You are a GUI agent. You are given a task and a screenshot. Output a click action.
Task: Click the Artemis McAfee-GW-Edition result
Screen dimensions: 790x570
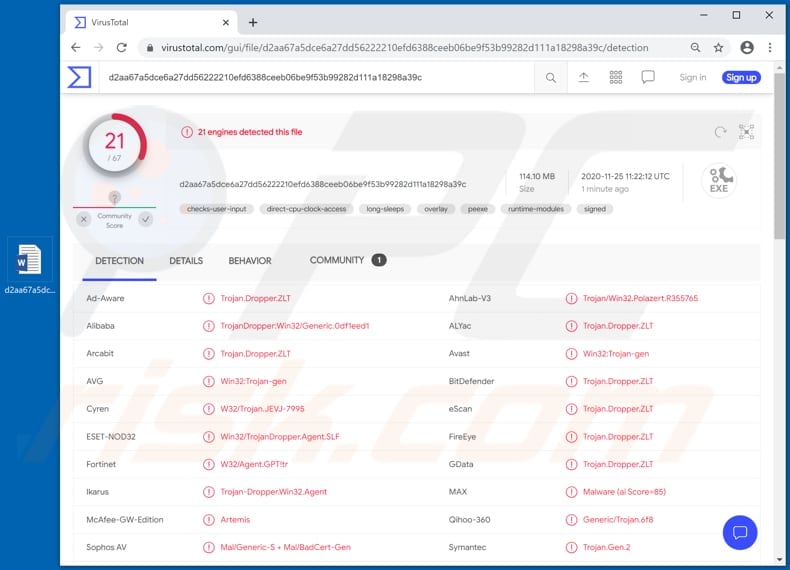pyautogui.click(x=235, y=520)
